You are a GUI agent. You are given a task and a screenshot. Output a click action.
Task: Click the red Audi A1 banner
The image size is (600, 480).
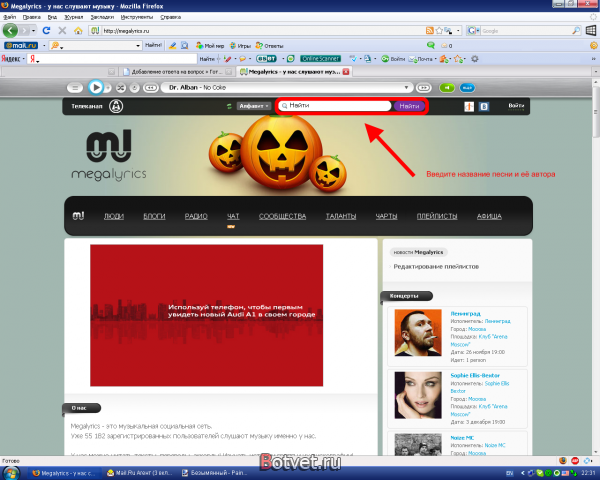point(207,315)
